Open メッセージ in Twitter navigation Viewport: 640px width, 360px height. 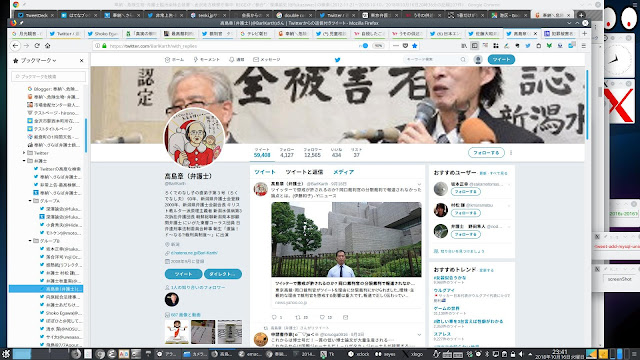click(x=267, y=60)
